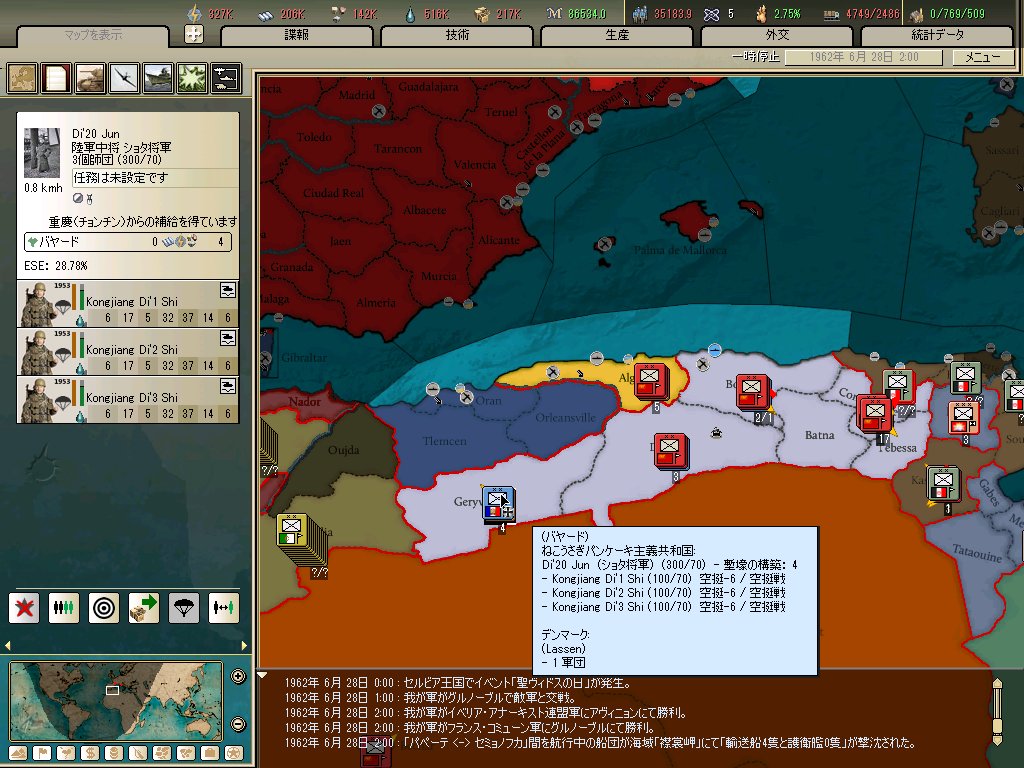Viewport: 1024px width, 768px height.
Task: Click the world minimap
Action: [116, 701]
